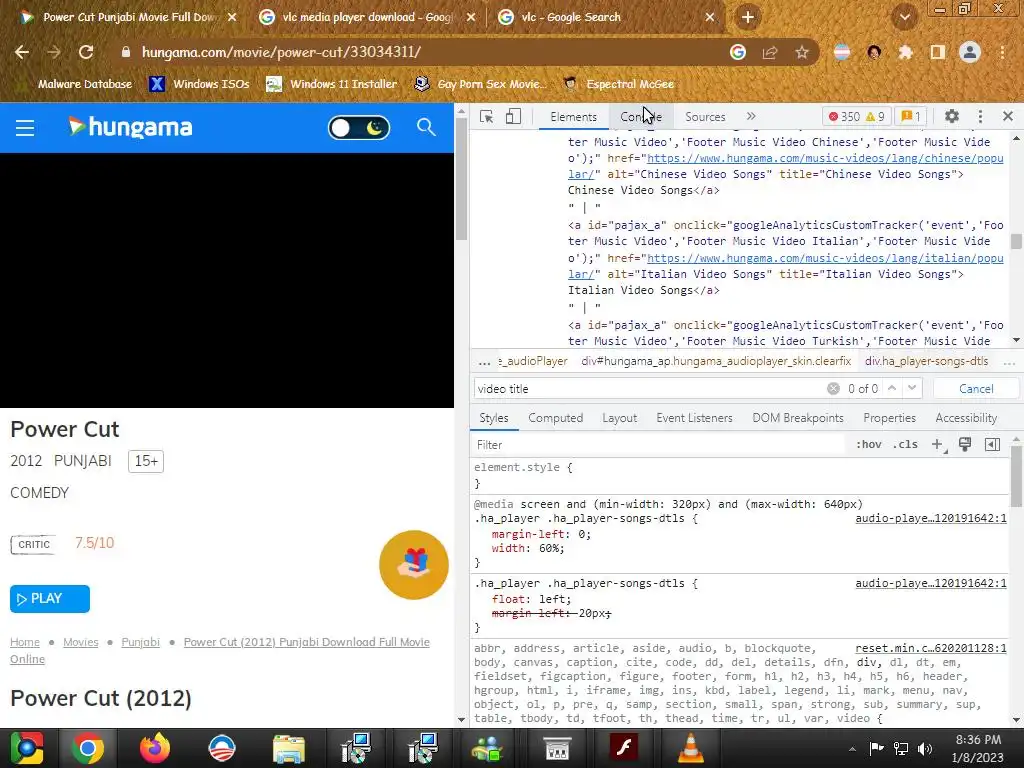This screenshot has height=768, width=1024.
Task: Open the Chrome profile avatar
Action: point(970,52)
